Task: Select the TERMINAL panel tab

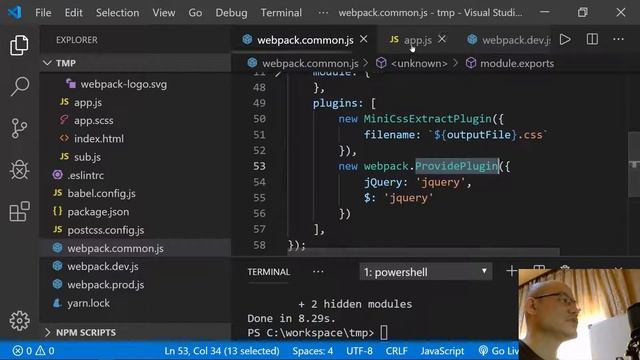Action: point(269,272)
